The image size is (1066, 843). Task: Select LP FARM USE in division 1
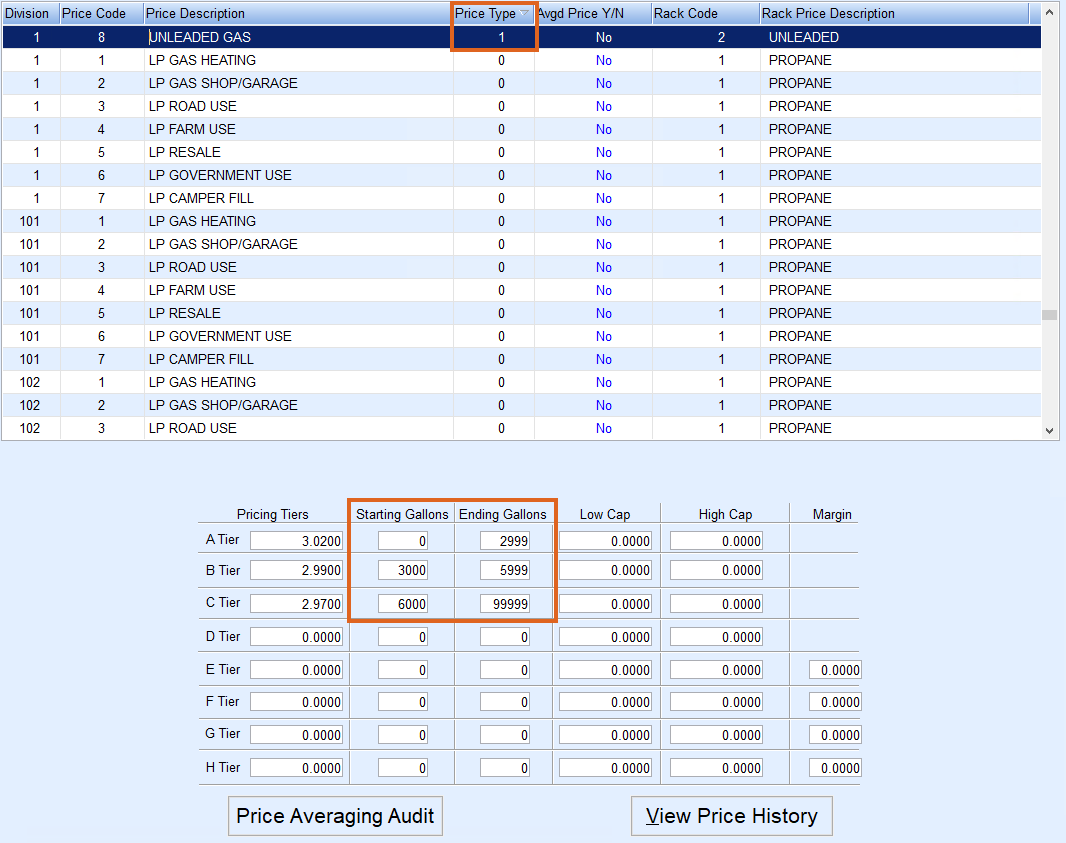coord(521,129)
